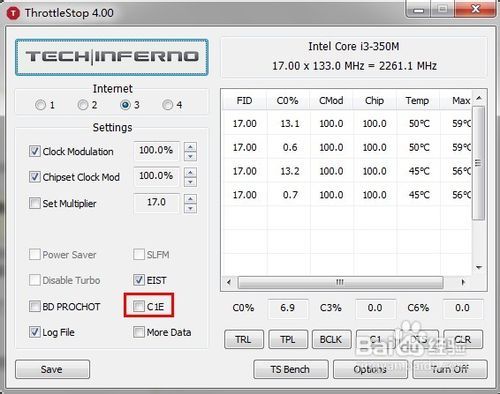
Task: Click the C0% column header
Action: pyautogui.click(x=288, y=101)
